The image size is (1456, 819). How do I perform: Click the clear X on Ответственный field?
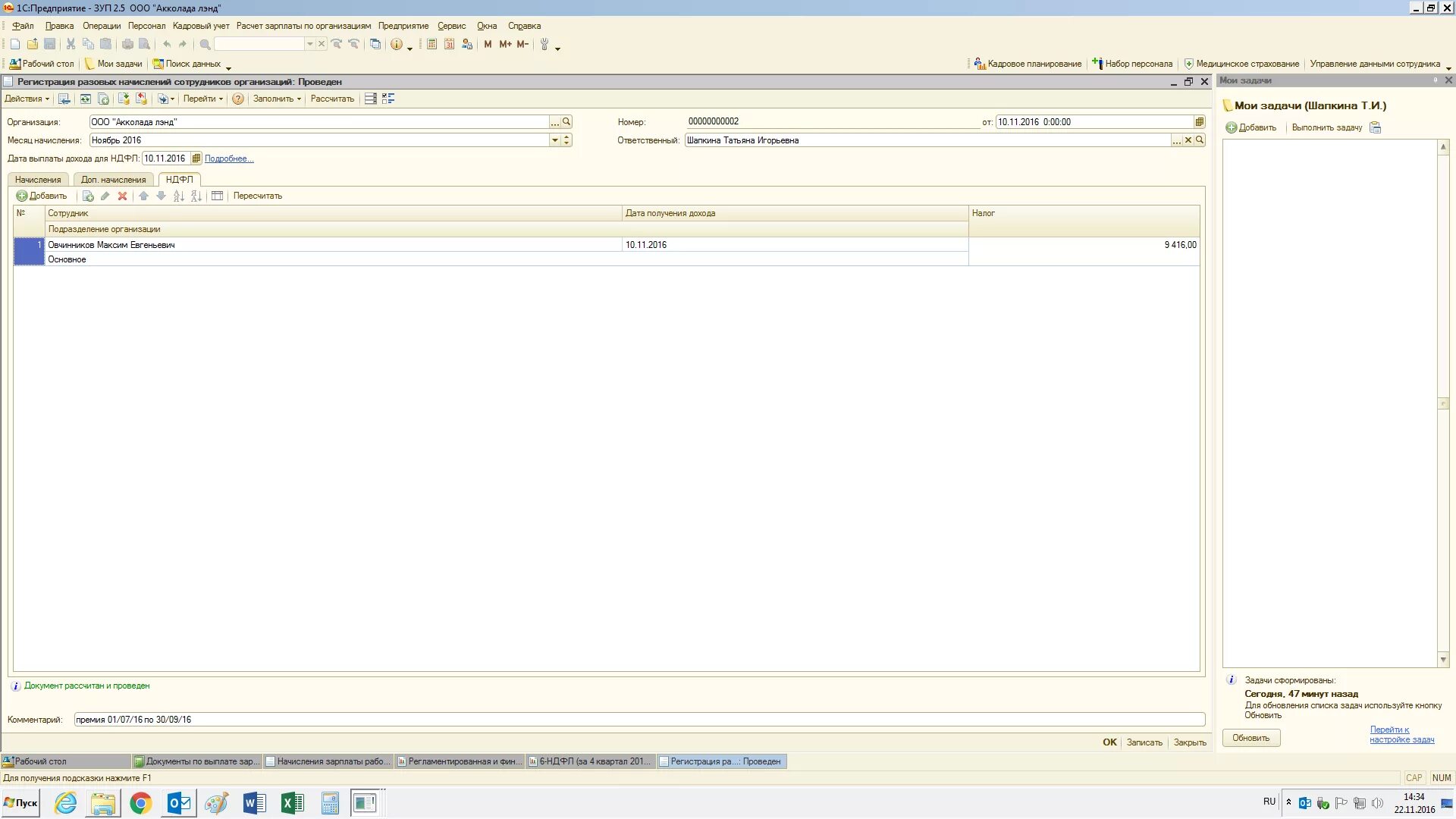1188,140
